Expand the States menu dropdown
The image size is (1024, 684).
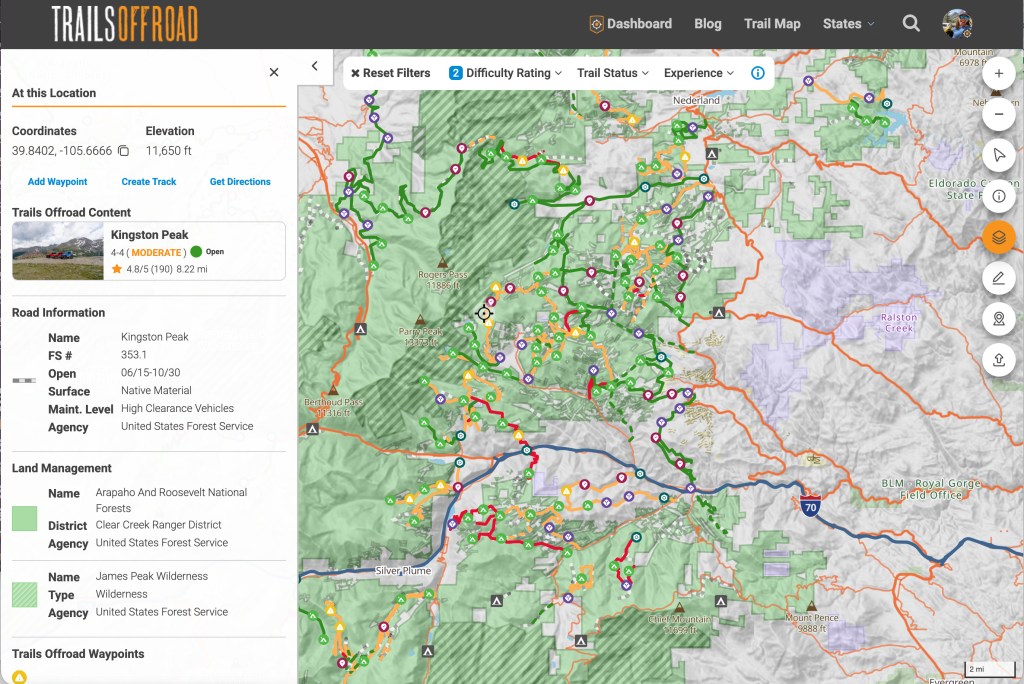(848, 24)
